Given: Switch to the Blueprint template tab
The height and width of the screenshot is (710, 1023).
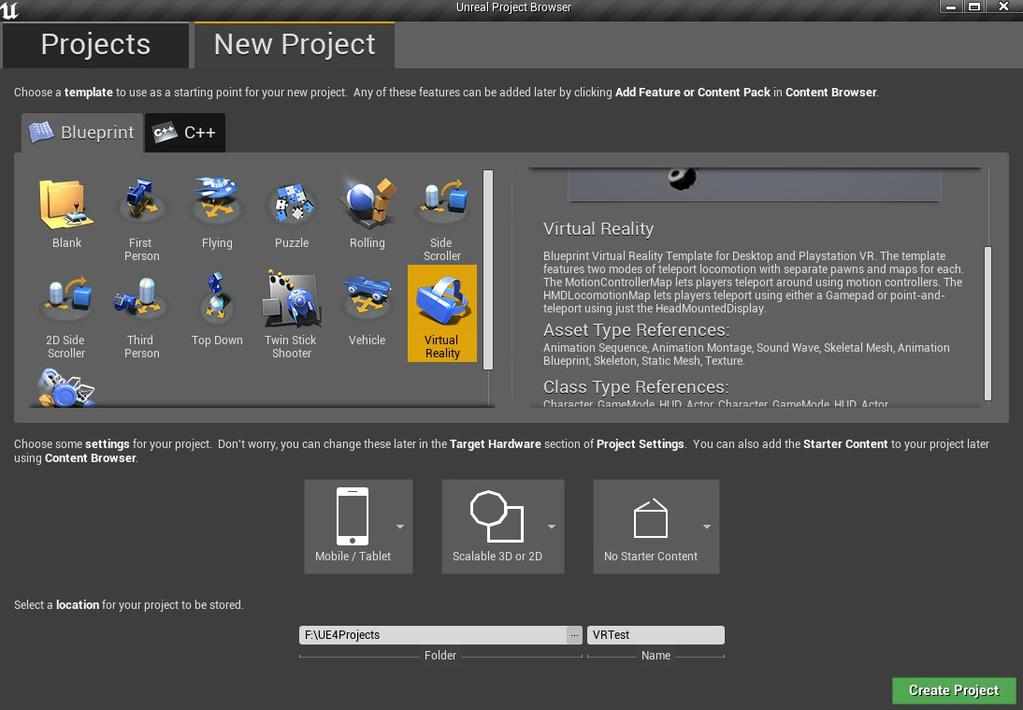Looking at the screenshot, I should click(82, 132).
